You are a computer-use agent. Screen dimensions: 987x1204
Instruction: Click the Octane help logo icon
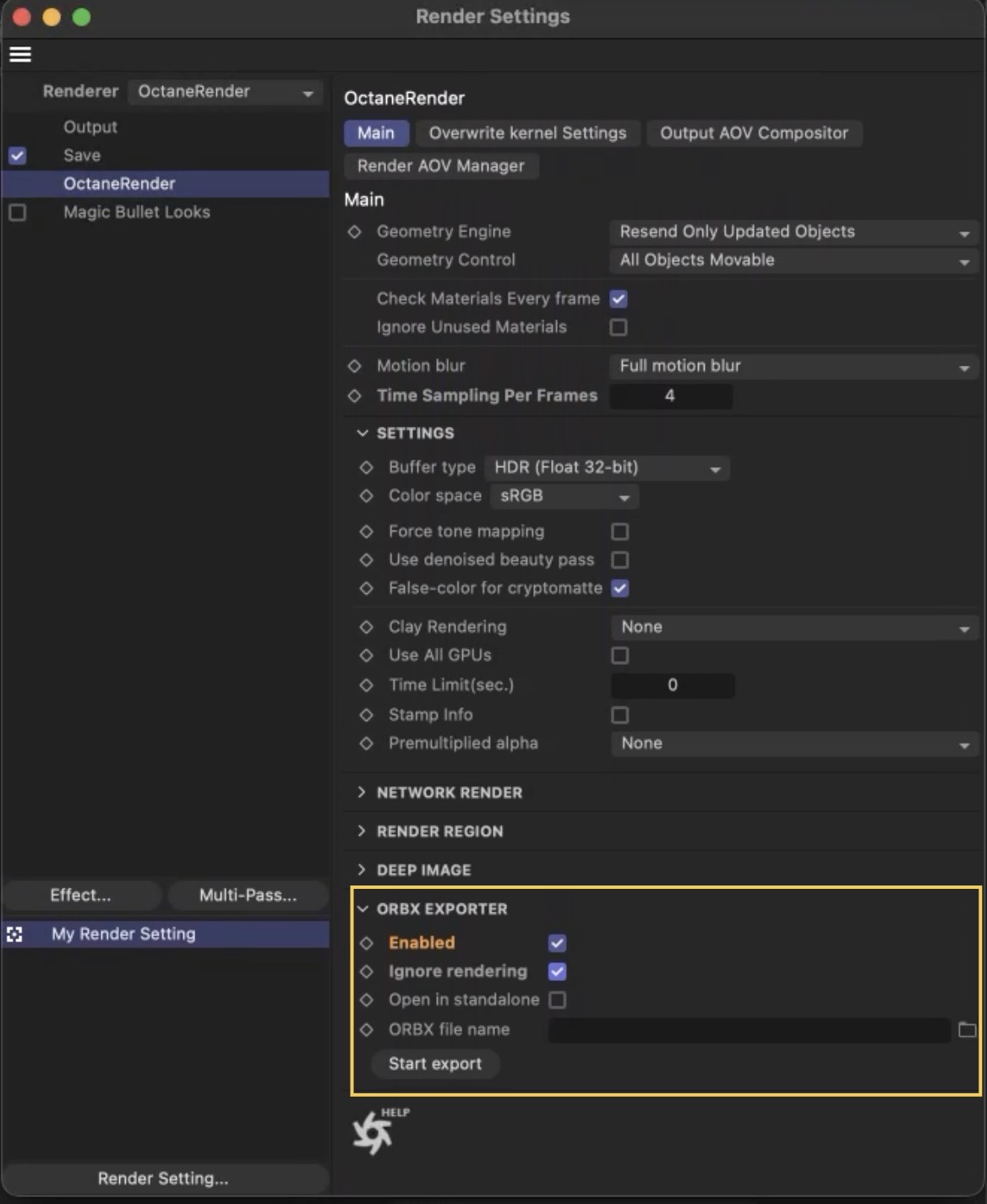(374, 1132)
